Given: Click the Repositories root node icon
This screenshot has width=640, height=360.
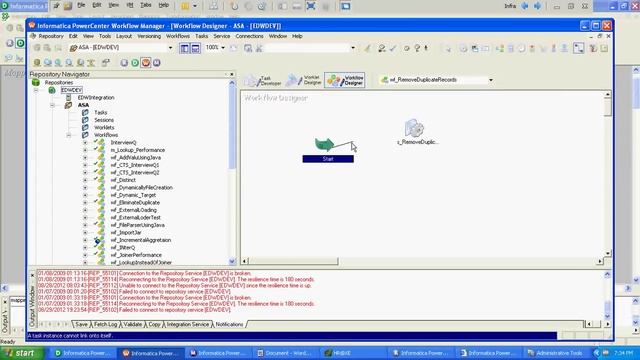Looking at the screenshot, I should pyautogui.click(x=36, y=82).
